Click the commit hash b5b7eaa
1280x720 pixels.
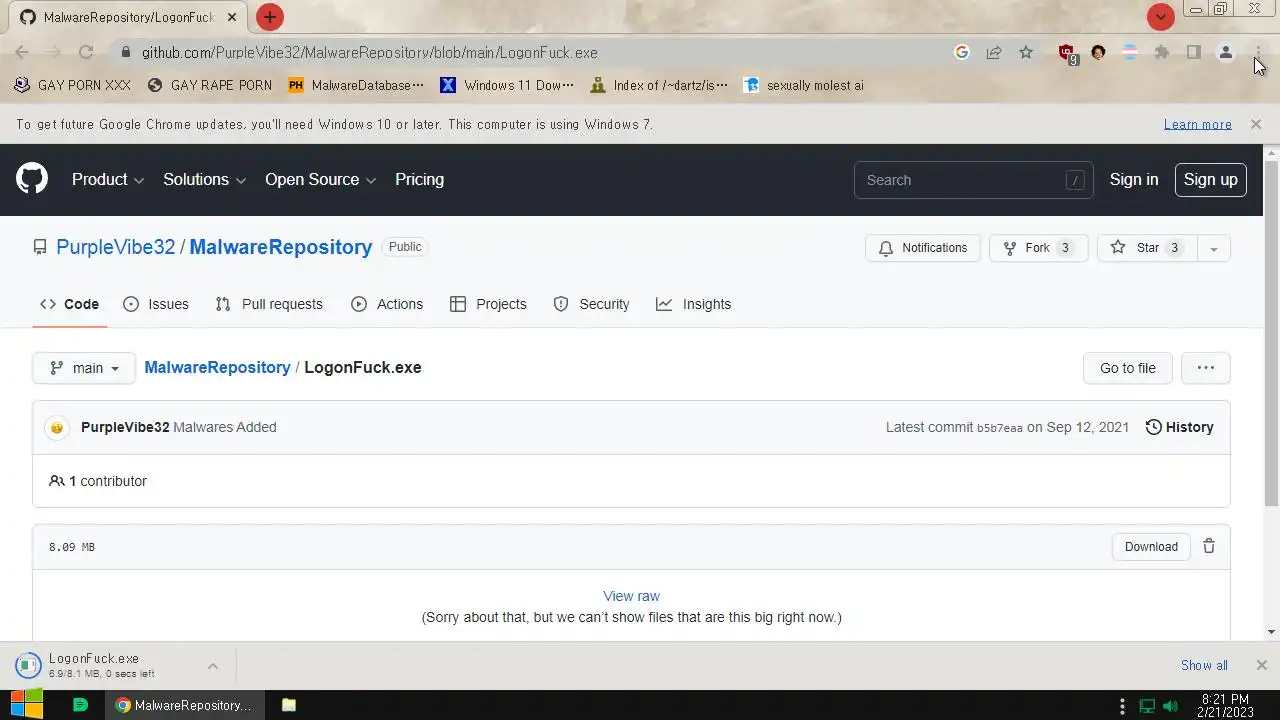1000,428
